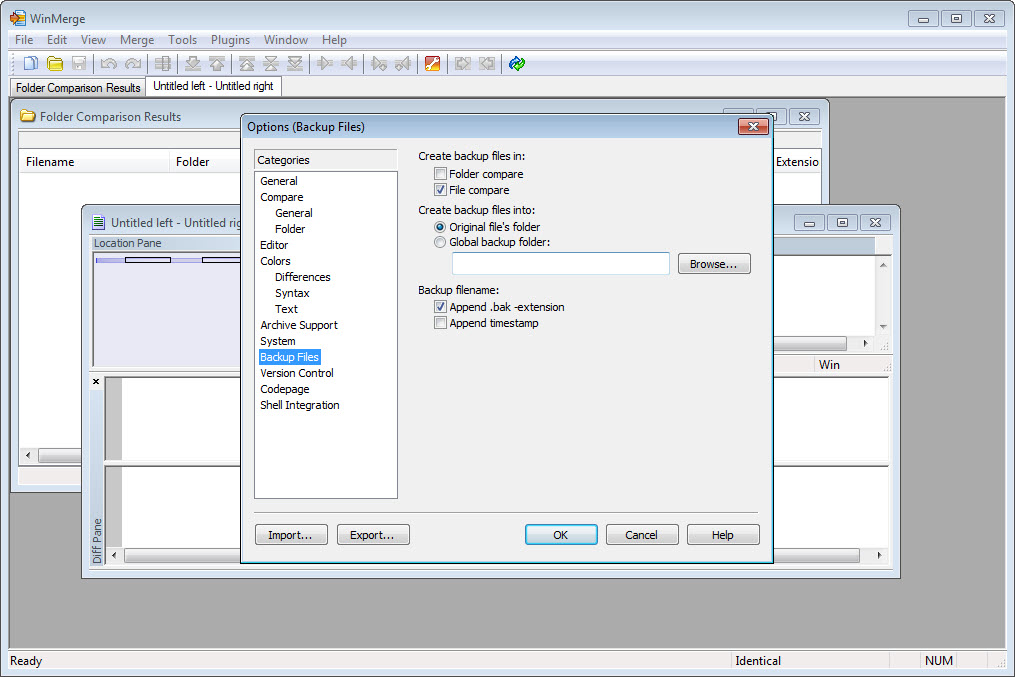Click the Browse... button
The width and height of the screenshot is (1015, 677).
(714, 264)
